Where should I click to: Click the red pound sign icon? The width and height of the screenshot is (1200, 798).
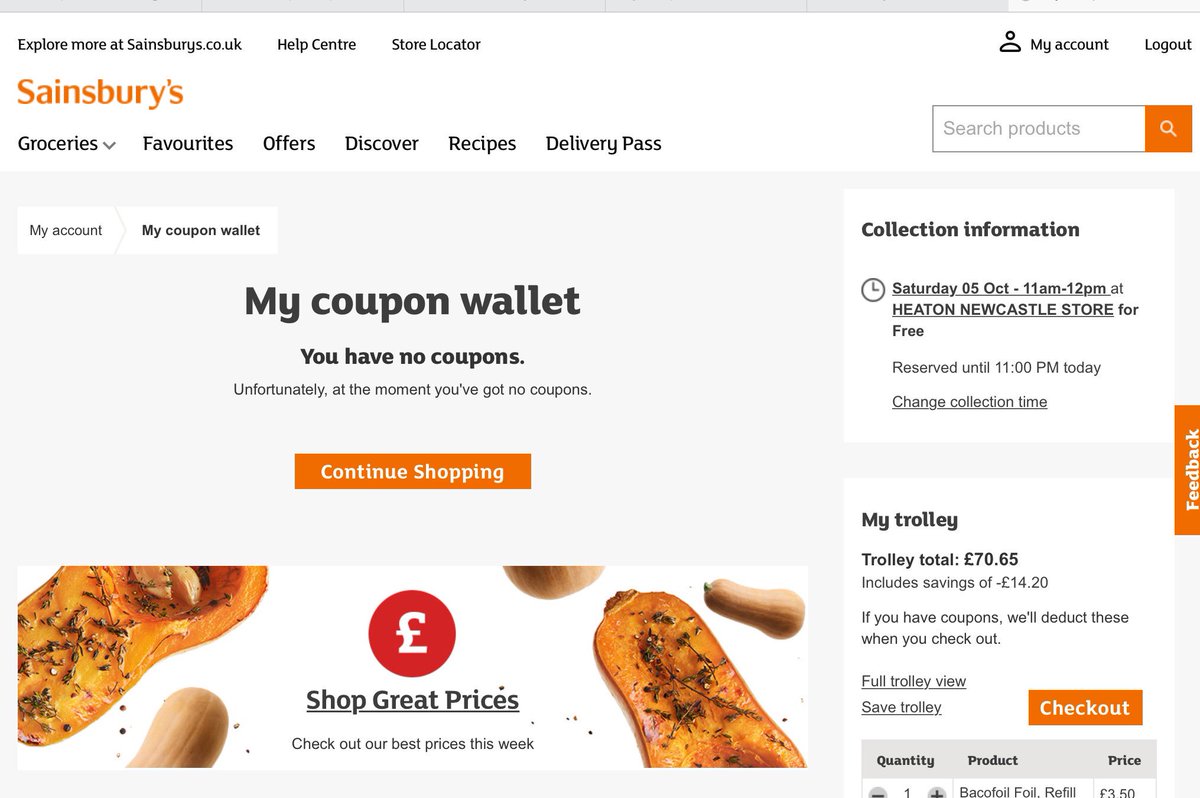coord(412,634)
